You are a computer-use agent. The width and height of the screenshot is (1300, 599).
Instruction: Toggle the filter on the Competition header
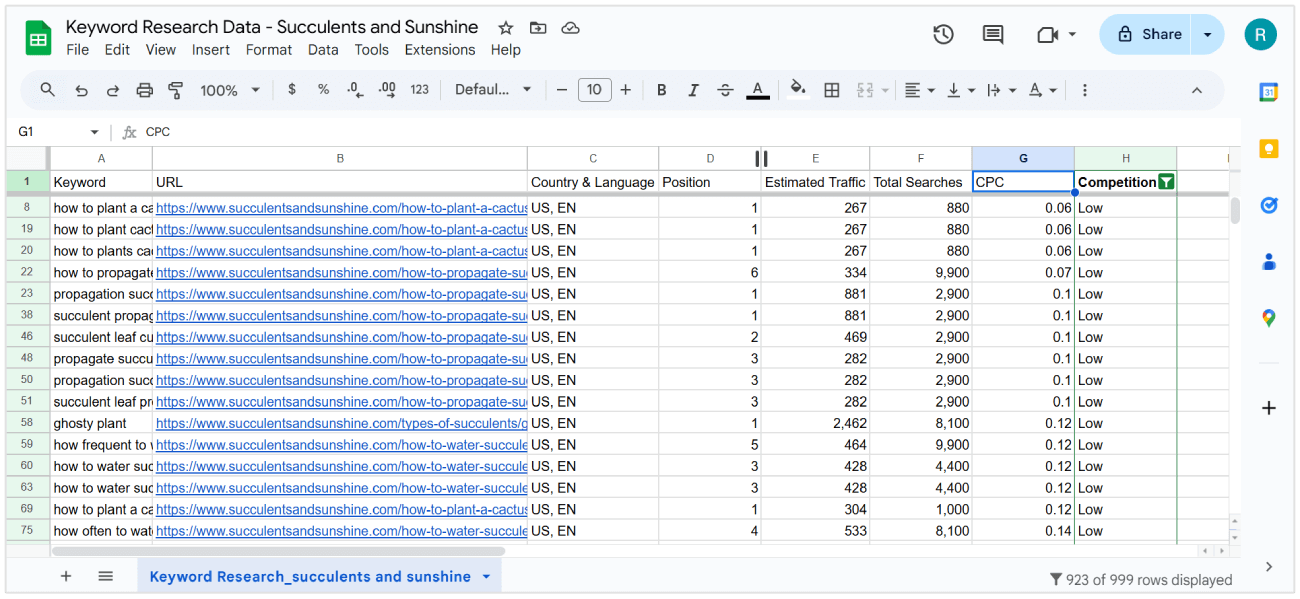point(1167,182)
